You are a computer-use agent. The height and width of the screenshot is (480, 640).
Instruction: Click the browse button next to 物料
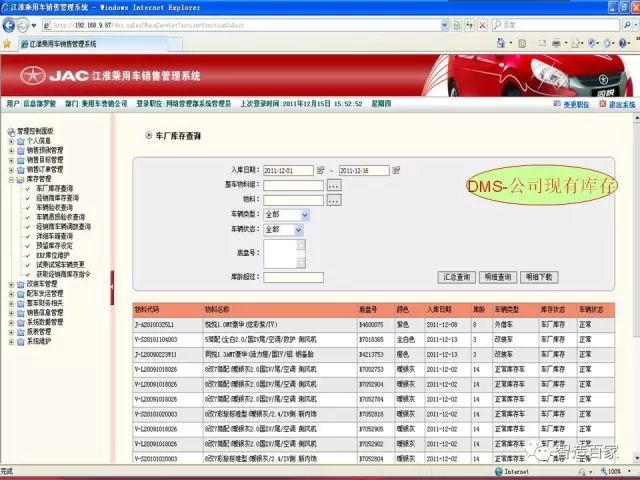334,200
